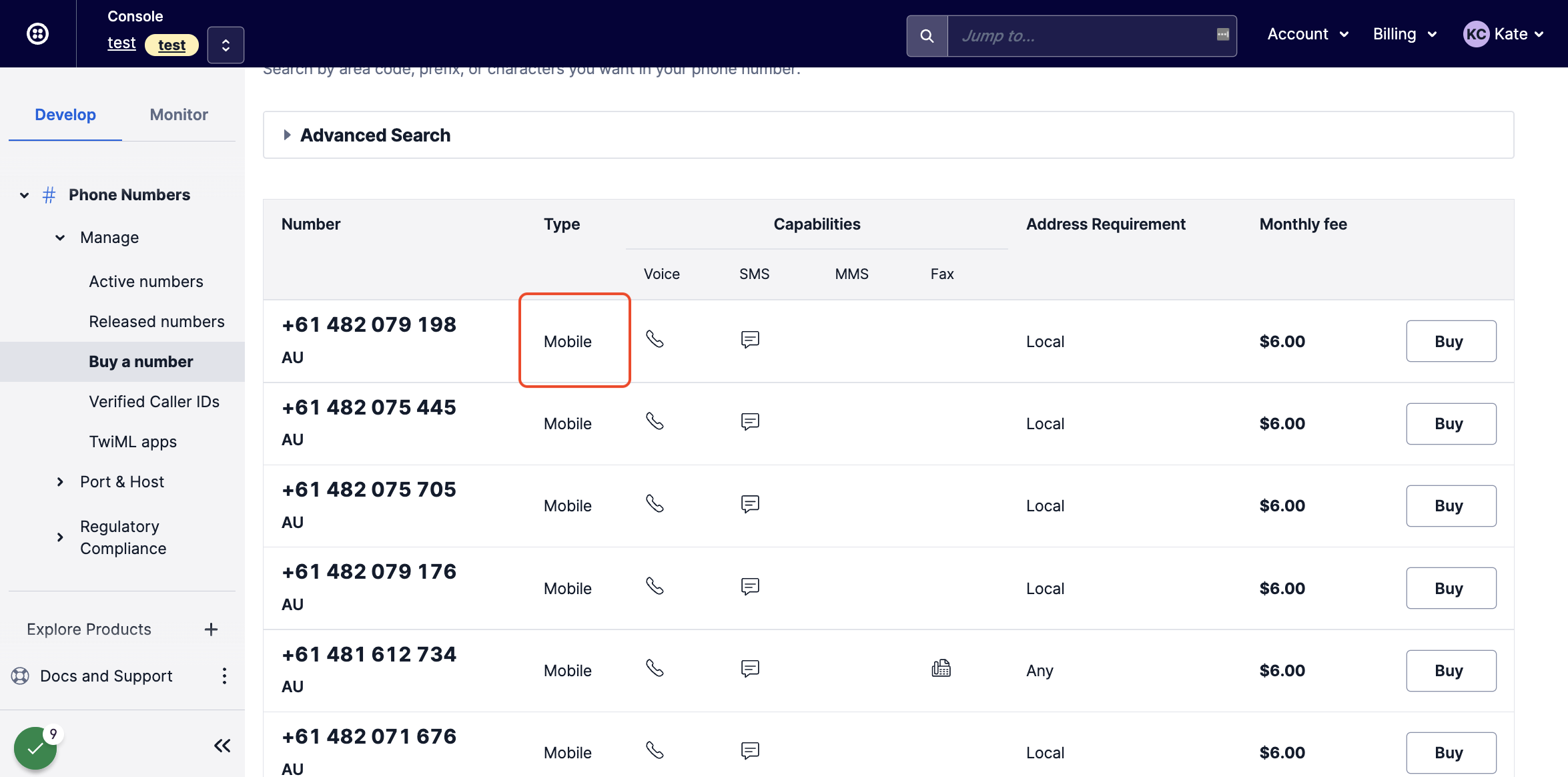Click the fax icon for +61 481 612 734
Image resolution: width=1568 pixels, height=777 pixels.
pyautogui.click(x=941, y=668)
